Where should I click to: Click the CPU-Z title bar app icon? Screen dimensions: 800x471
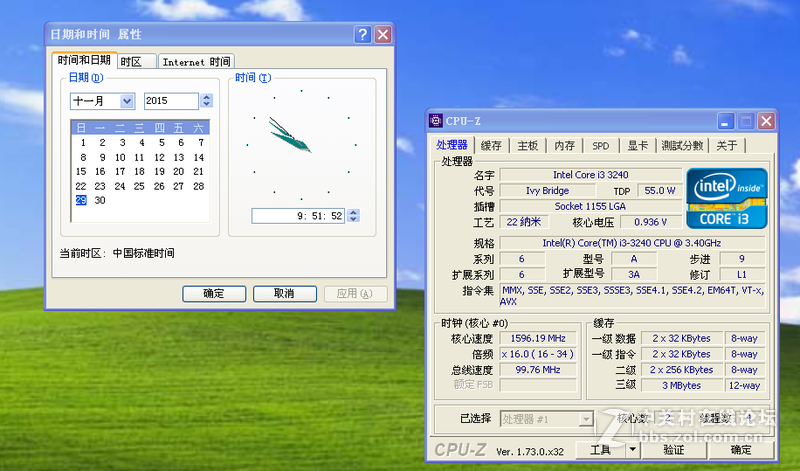pyautogui.click(x=435, y=121)
